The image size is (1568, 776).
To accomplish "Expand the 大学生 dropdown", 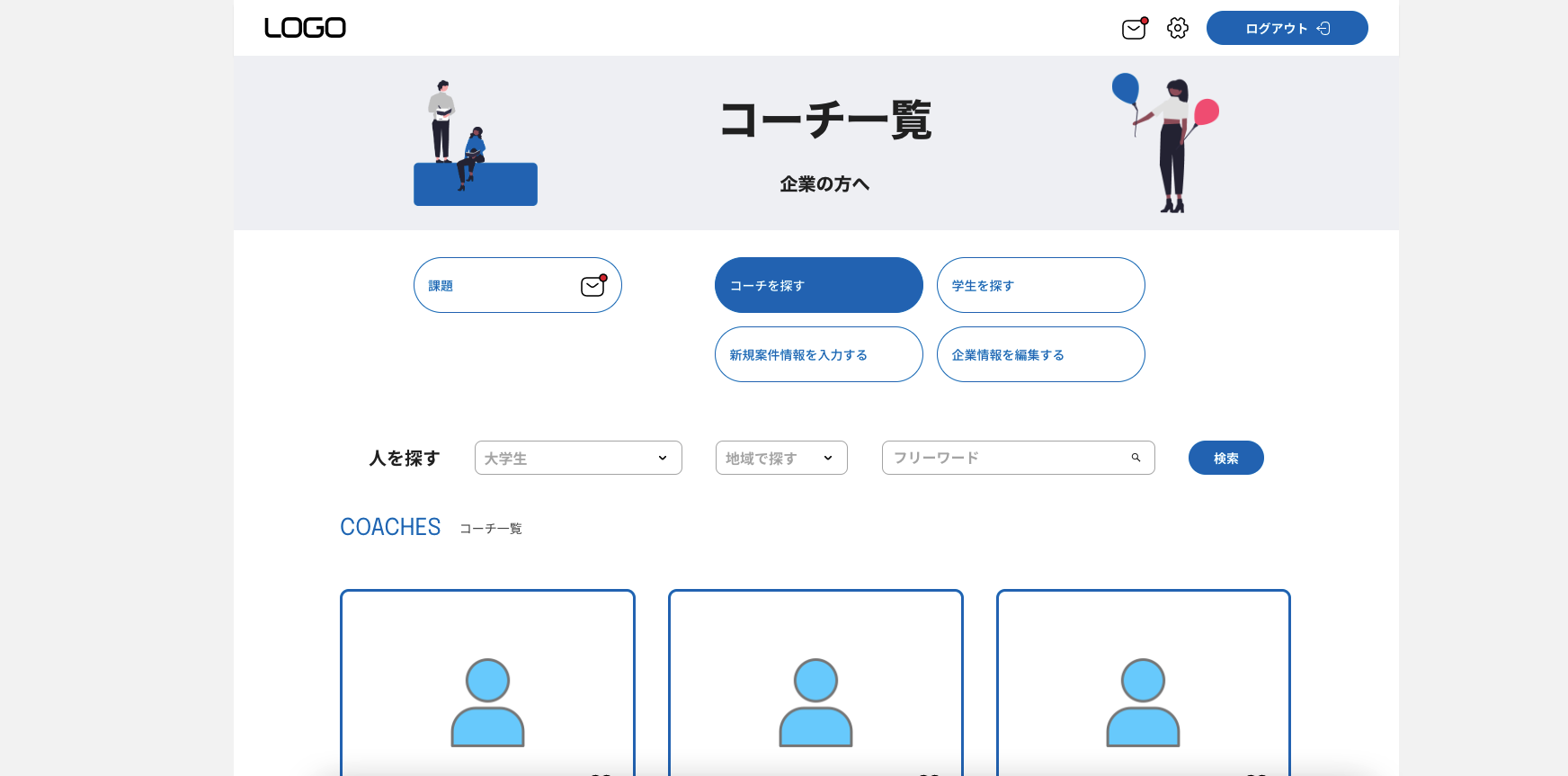I will click(578, 458).
